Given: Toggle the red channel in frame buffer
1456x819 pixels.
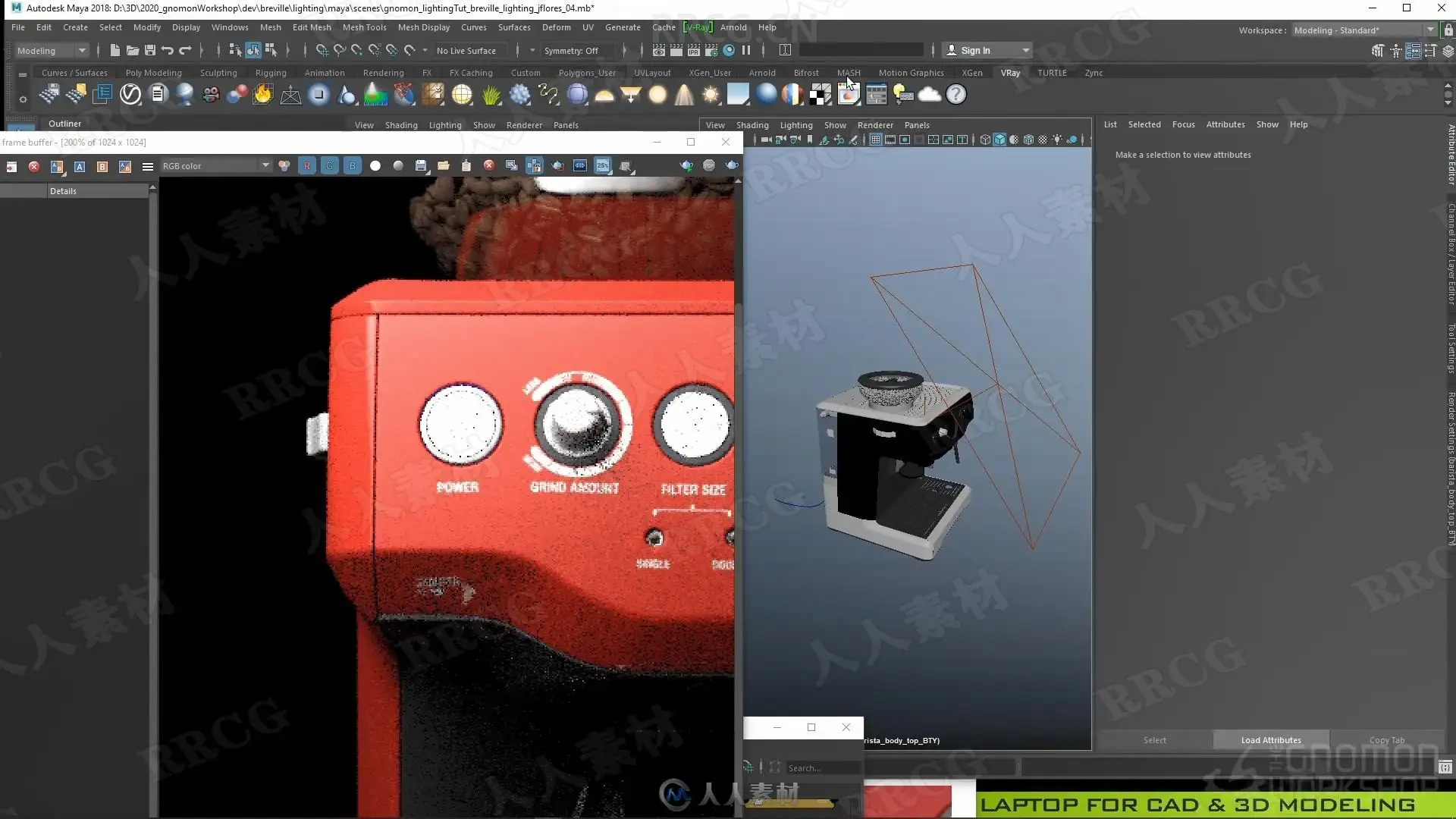Looking at the screenshot, I should pyautogui.click(x=307, y=166).
